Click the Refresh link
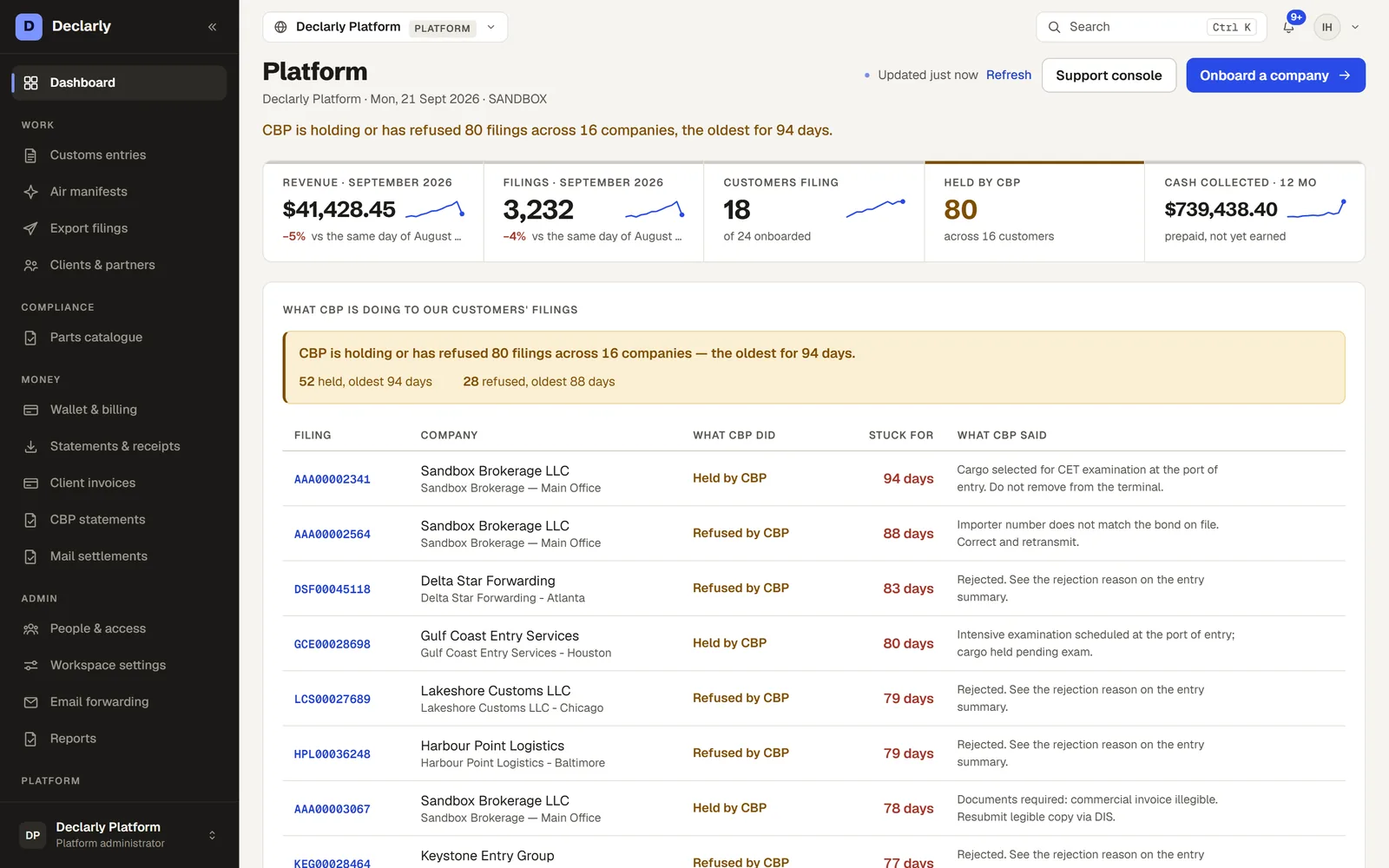The width and height of the screenshot is (1389, 868). click(x=1009, y=76)
